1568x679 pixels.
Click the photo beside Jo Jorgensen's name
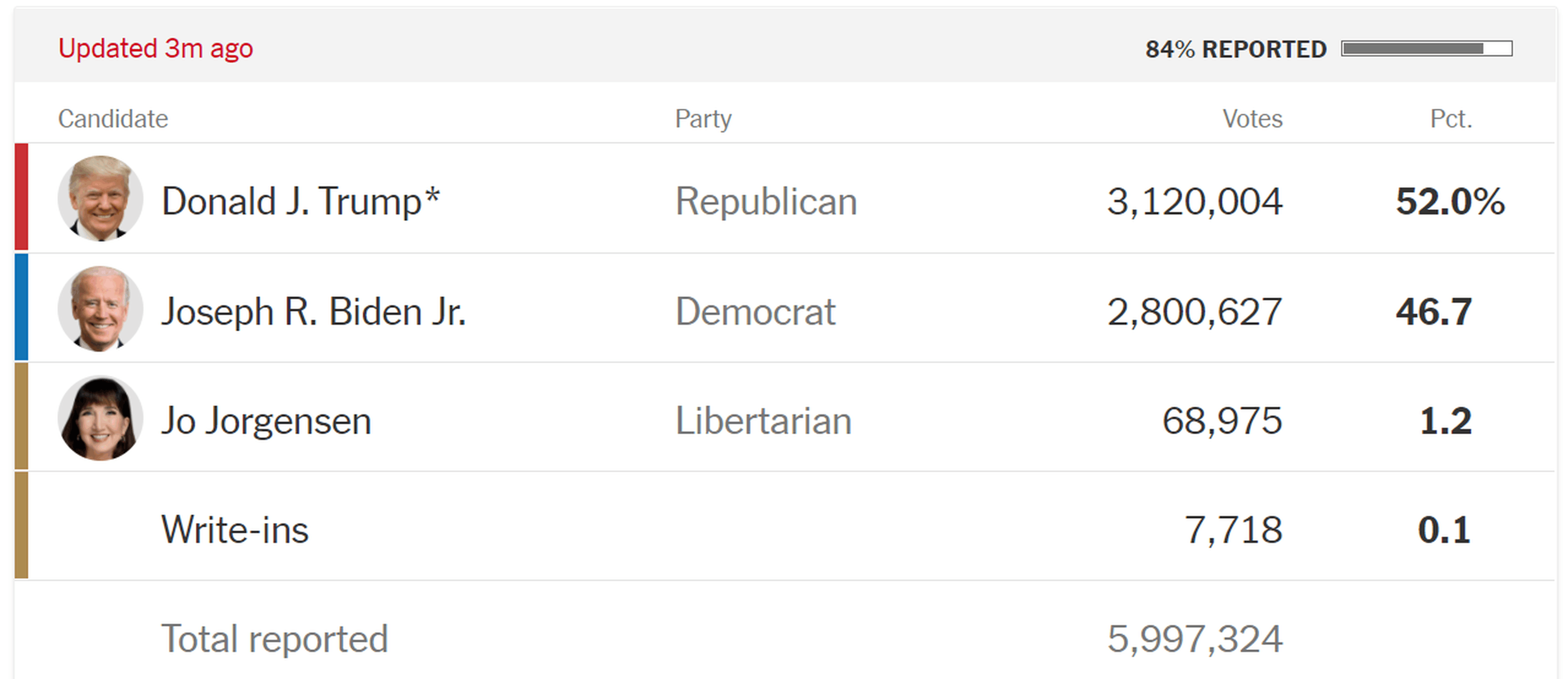[x=100, y=418]
